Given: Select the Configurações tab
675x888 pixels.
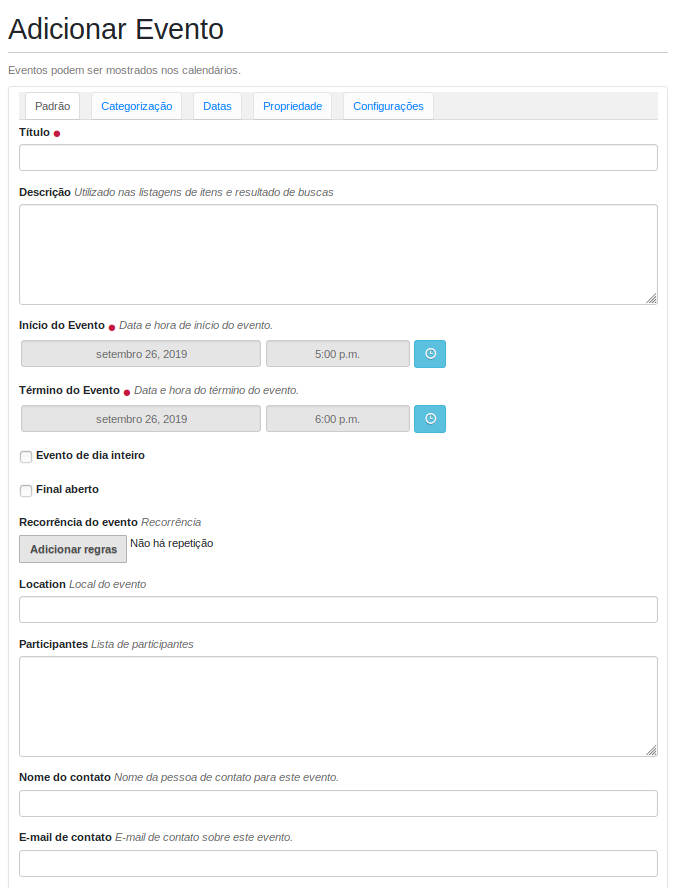Looking at the screenshot, I should (x=388, y=106).
